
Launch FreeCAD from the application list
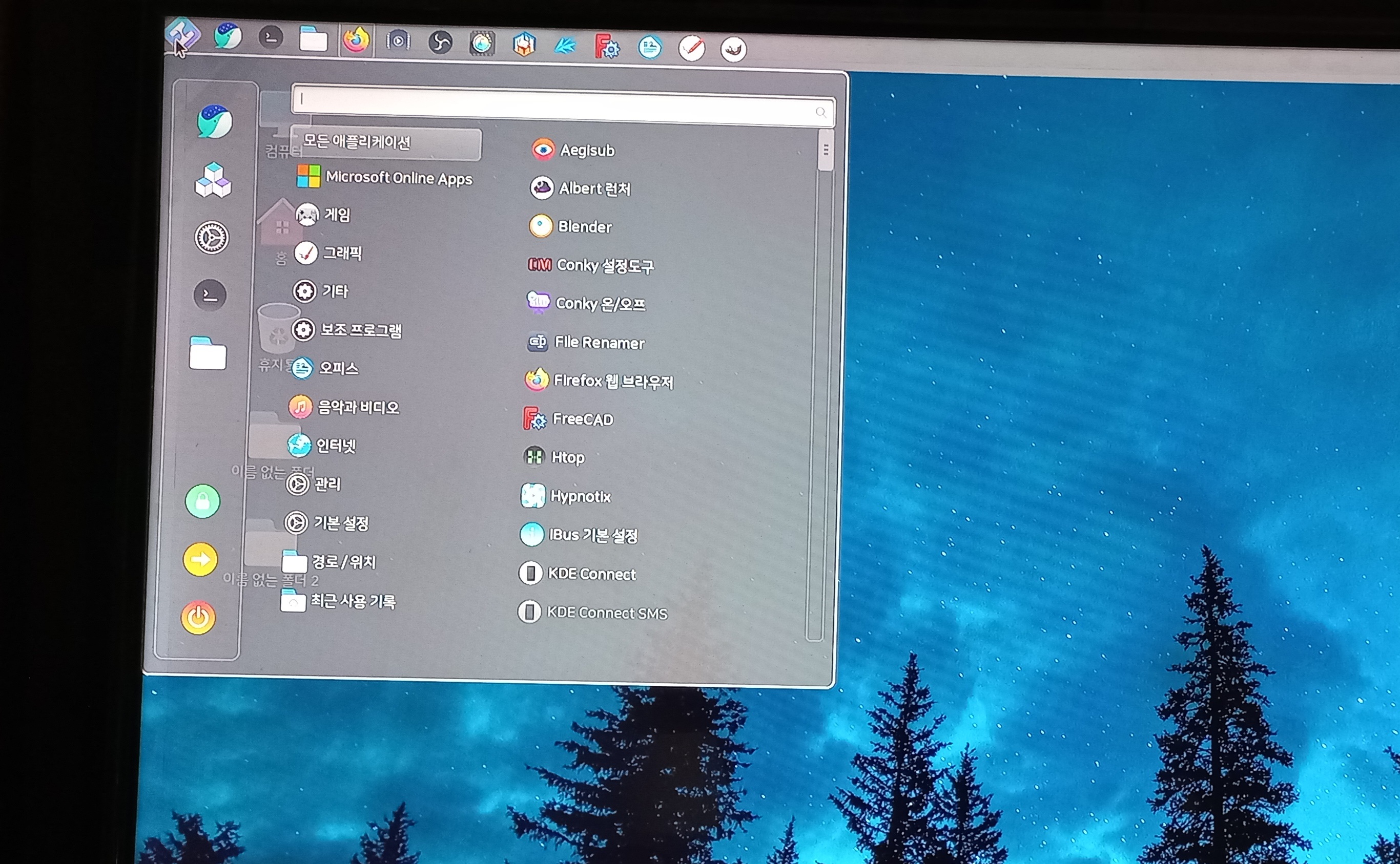[x=568, y=419]
